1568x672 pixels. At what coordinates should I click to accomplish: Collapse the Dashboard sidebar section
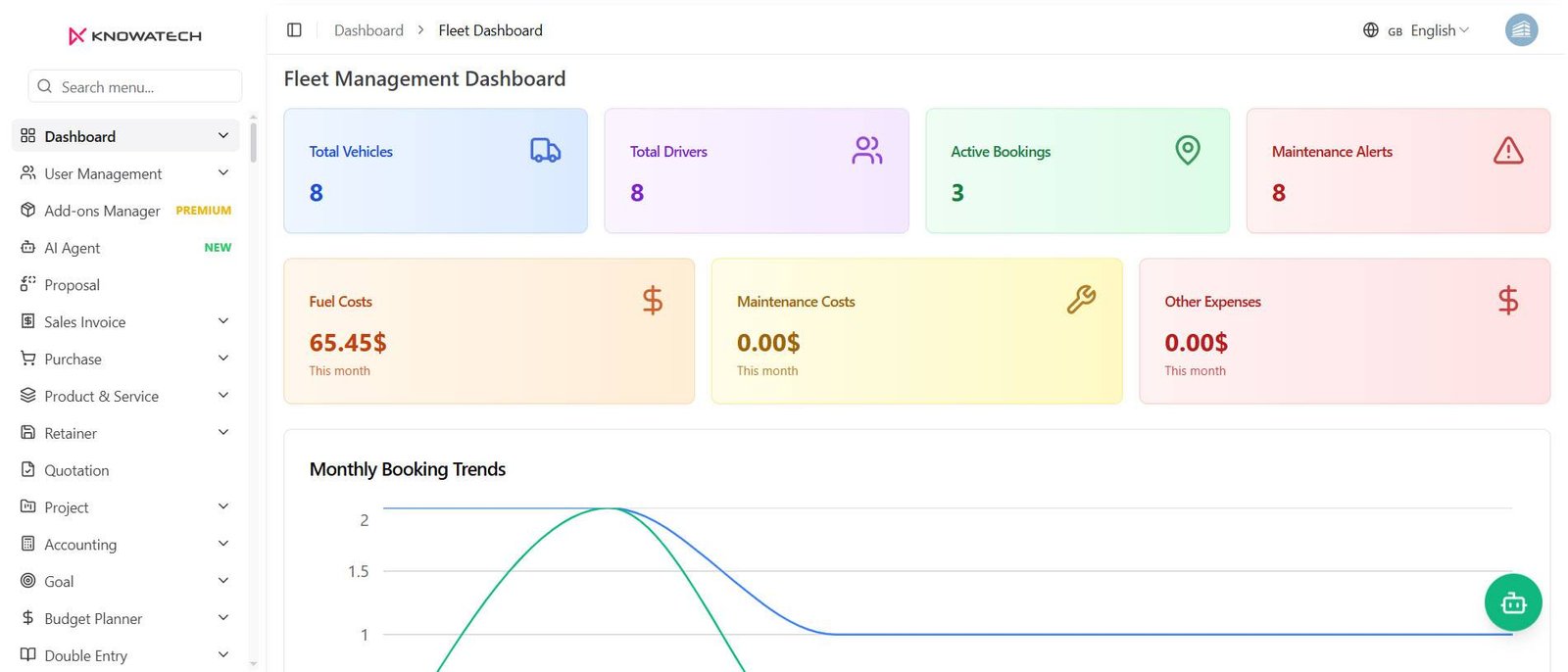(125, 136)
